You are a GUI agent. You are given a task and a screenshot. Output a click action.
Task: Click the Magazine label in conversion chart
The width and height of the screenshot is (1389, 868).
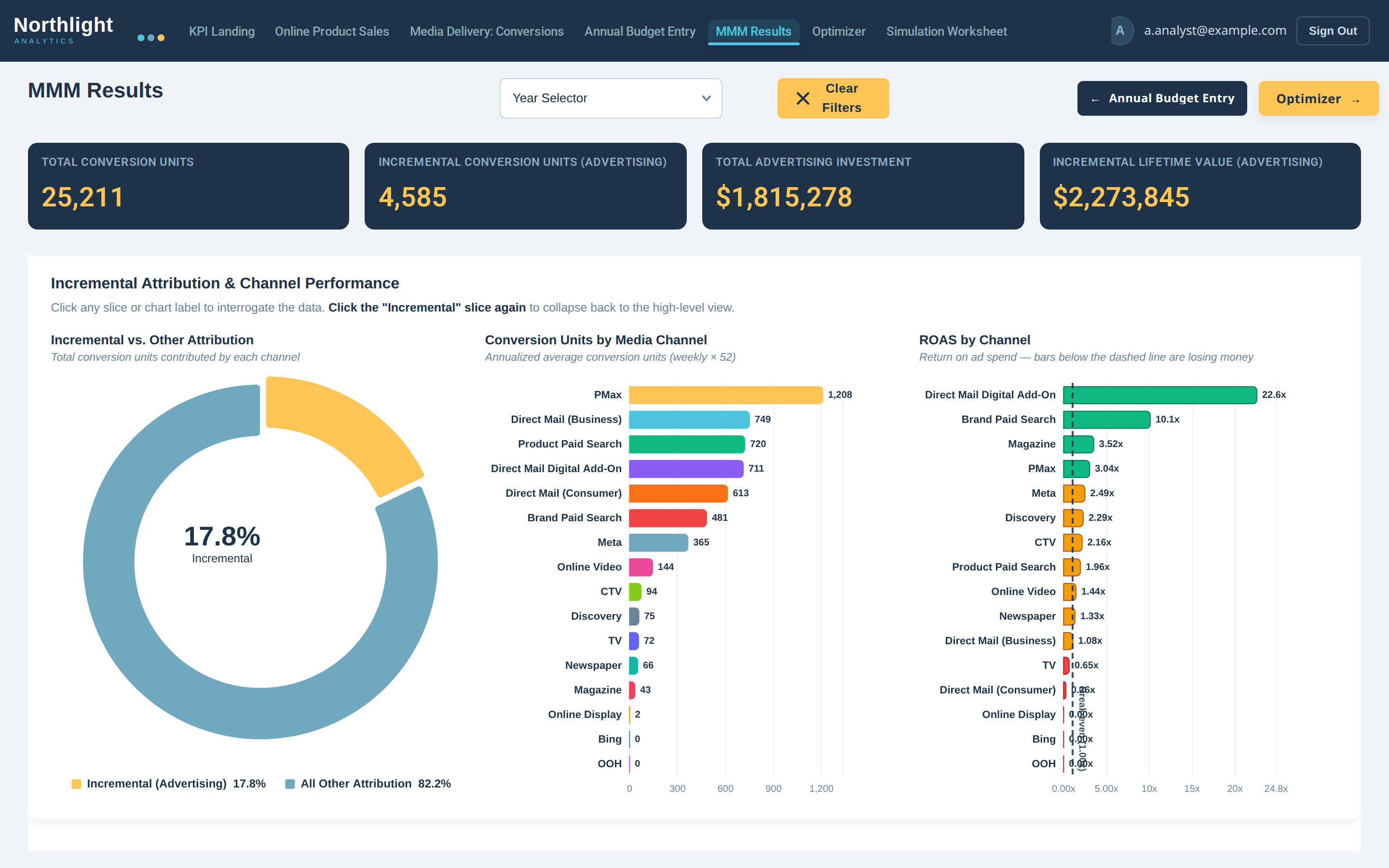[598, 690]
